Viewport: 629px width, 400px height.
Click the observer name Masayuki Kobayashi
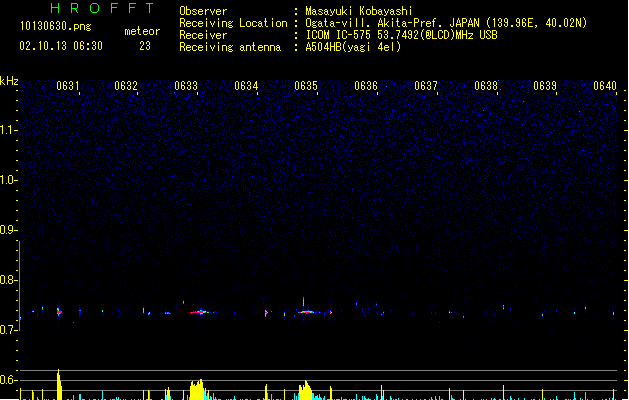coord(359,11)
